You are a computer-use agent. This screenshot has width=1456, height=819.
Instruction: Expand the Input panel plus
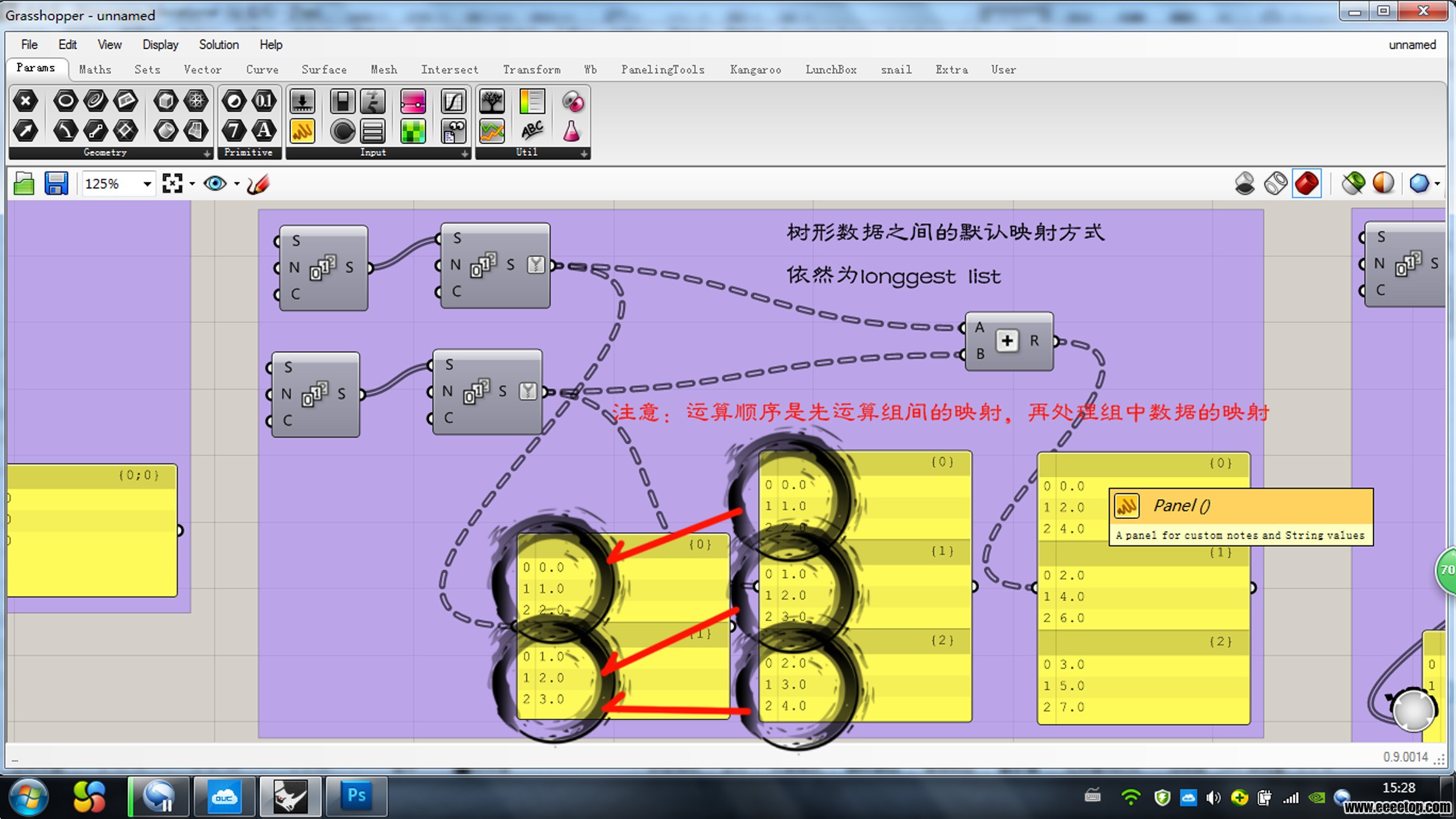coord(465,153)
